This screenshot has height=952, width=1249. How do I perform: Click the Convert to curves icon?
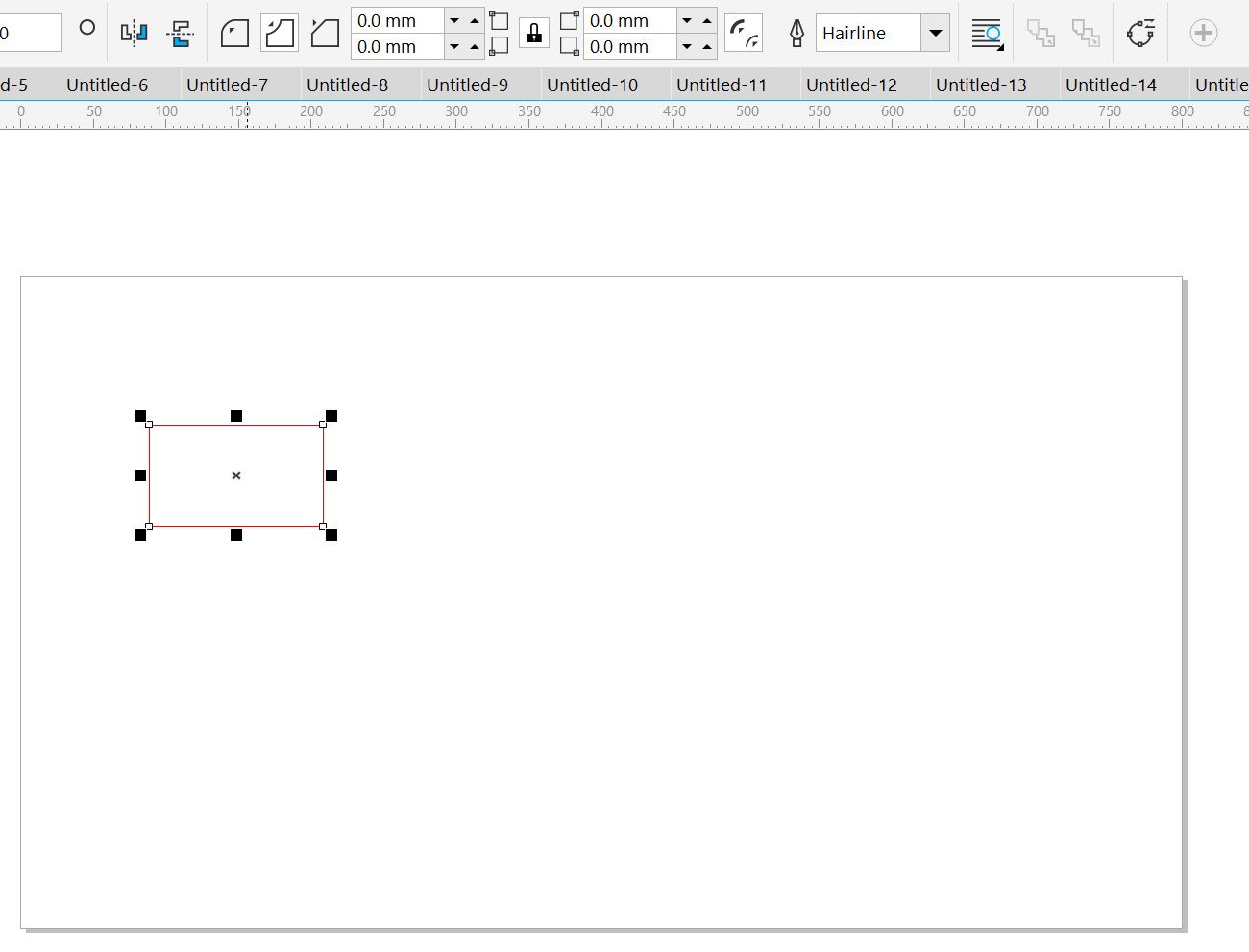[1140, 33]
